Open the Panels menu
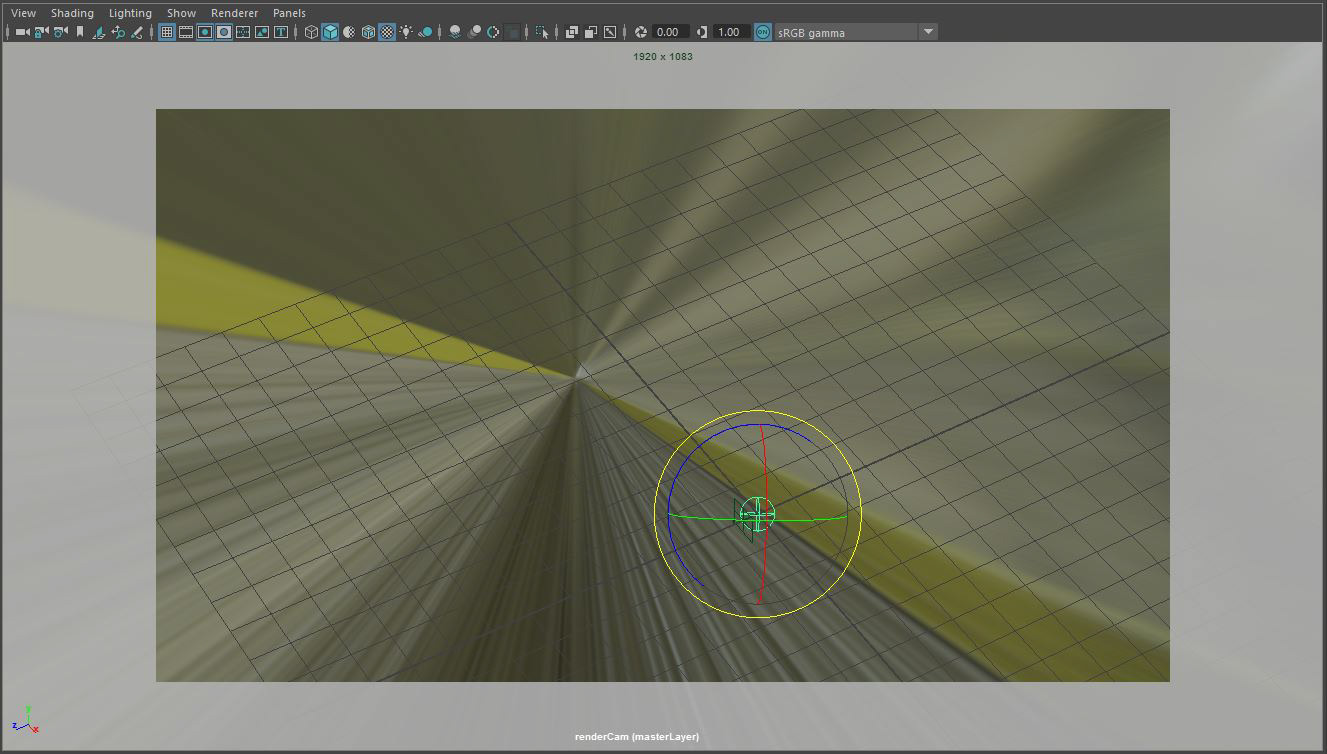 (289, 13)
